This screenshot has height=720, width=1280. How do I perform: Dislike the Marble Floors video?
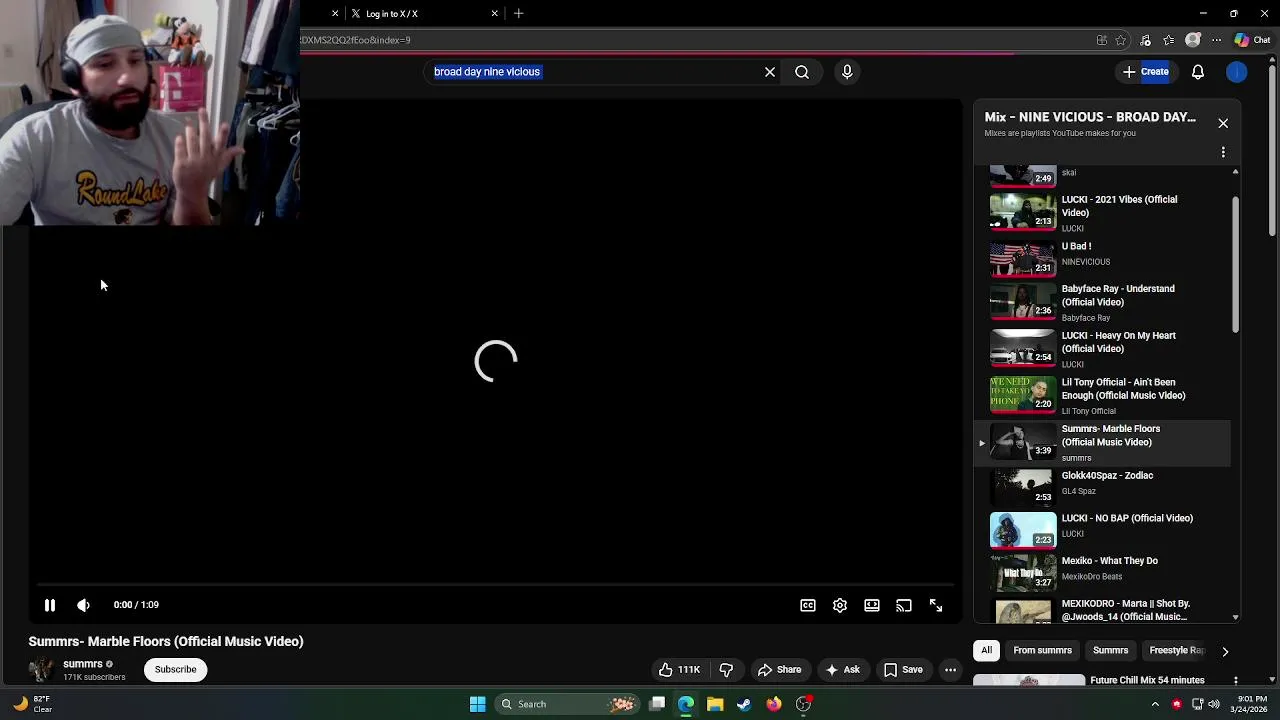[x=727, y=670]
